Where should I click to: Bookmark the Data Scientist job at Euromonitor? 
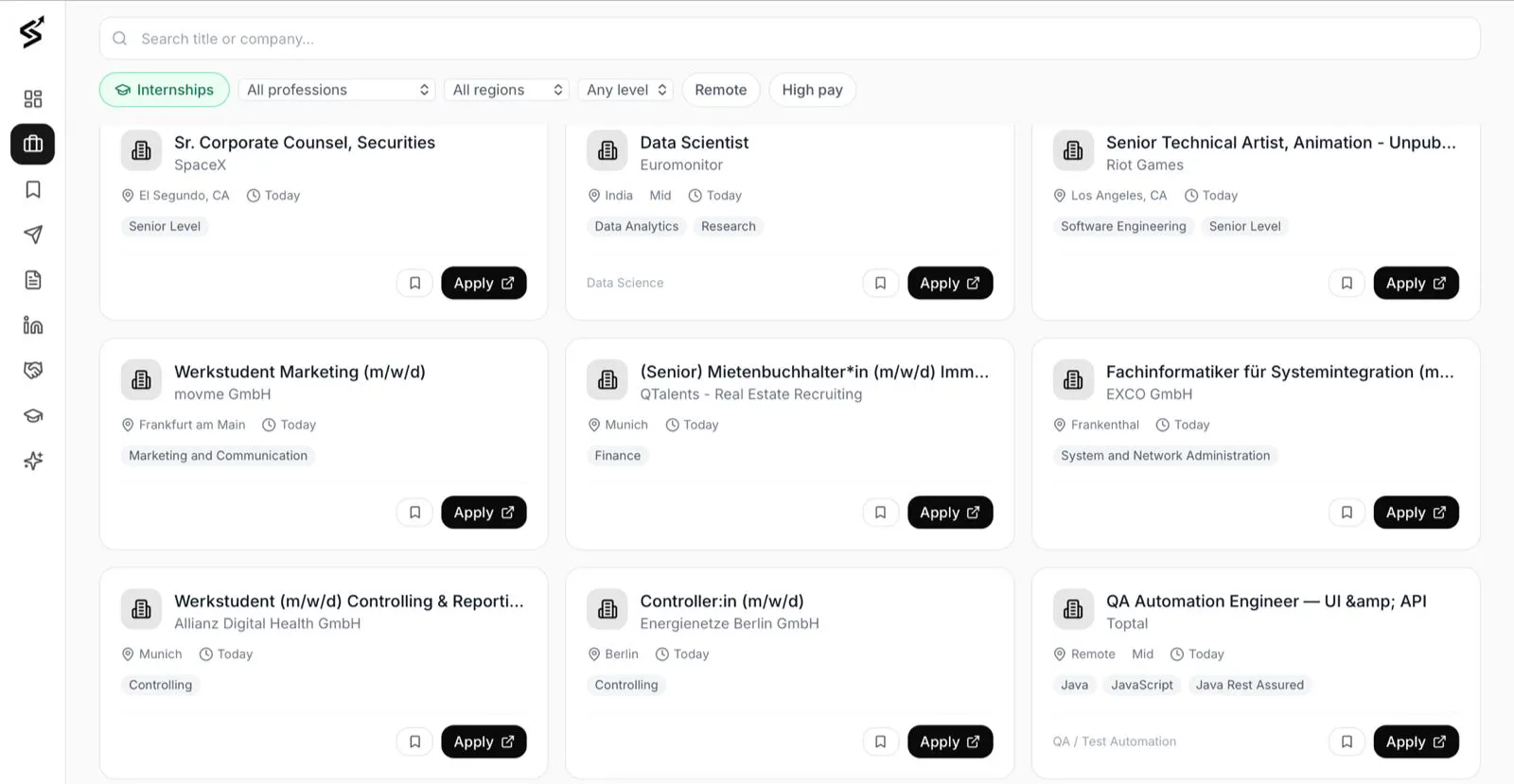click(881, 283)
